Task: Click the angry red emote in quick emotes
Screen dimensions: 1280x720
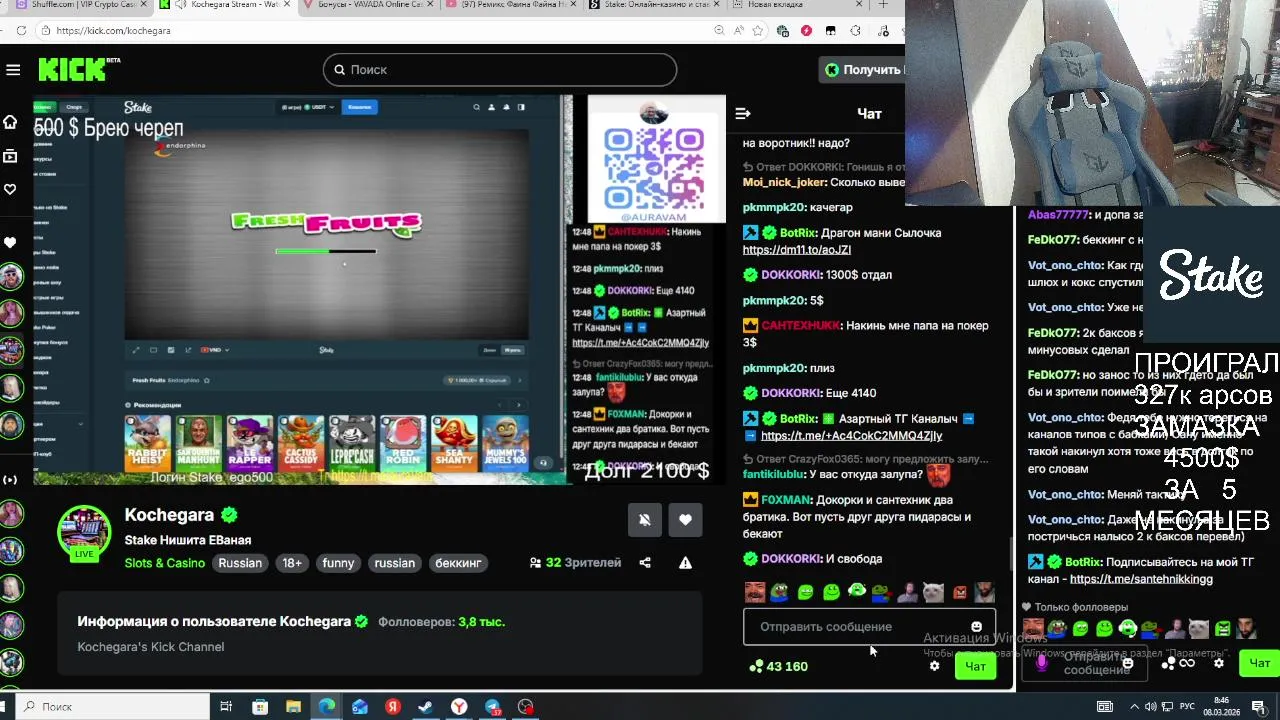Action: click(x=960, y=592)
